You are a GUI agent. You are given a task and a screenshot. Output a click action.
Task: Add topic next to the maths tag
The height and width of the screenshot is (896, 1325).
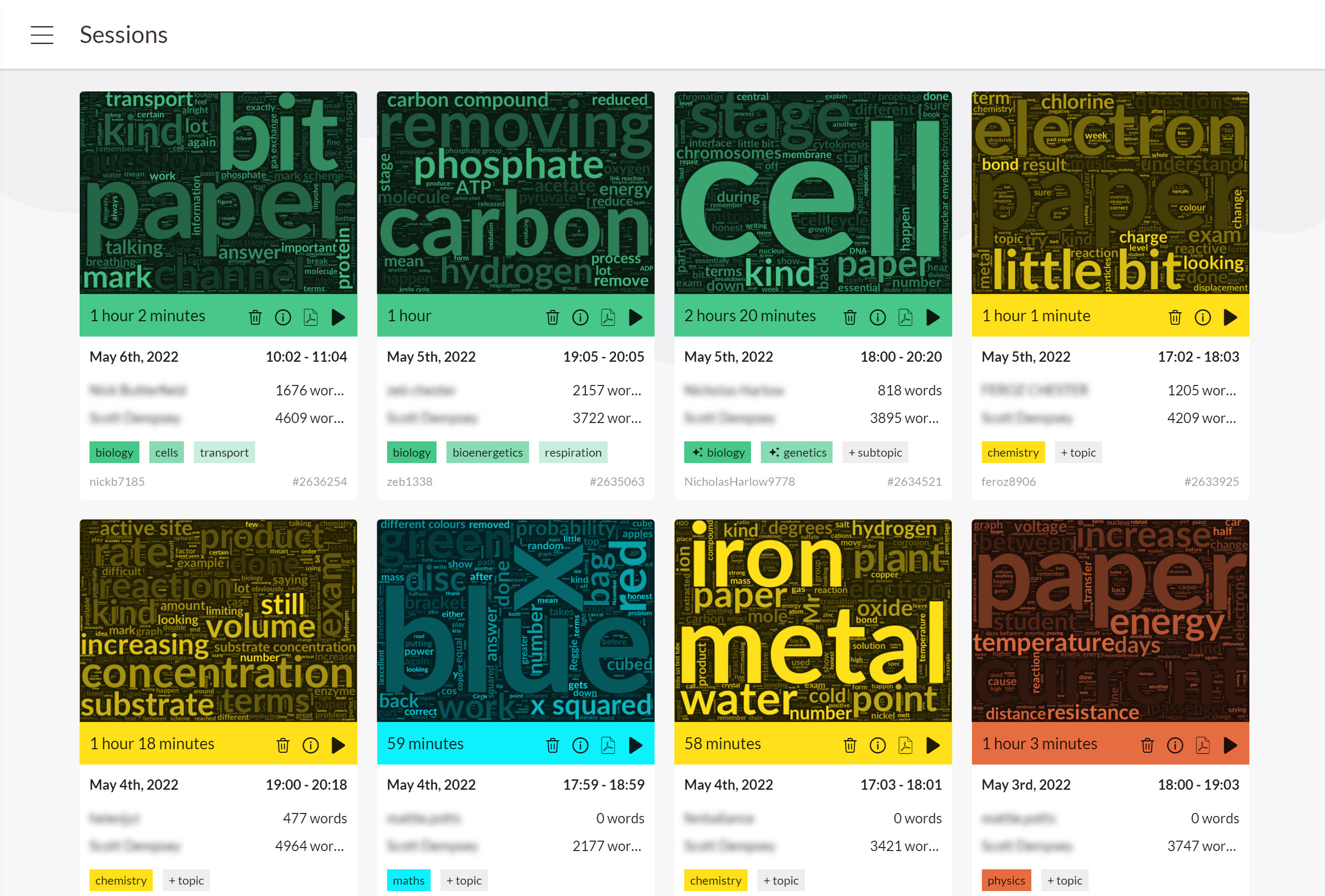464,880
